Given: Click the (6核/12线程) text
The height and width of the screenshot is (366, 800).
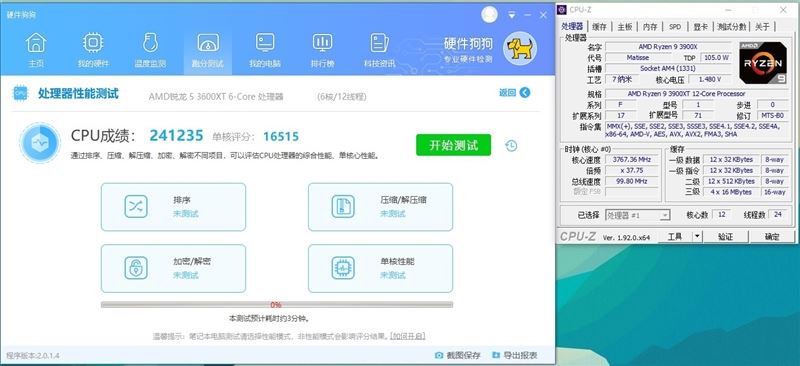Looking at the screenshot, I should (x=341, y=96).
